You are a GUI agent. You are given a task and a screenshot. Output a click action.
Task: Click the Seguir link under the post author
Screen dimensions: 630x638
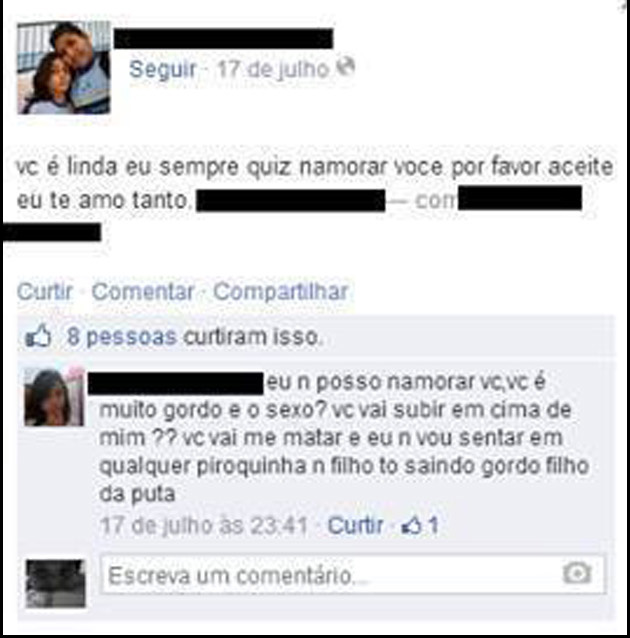pos(163,69)
